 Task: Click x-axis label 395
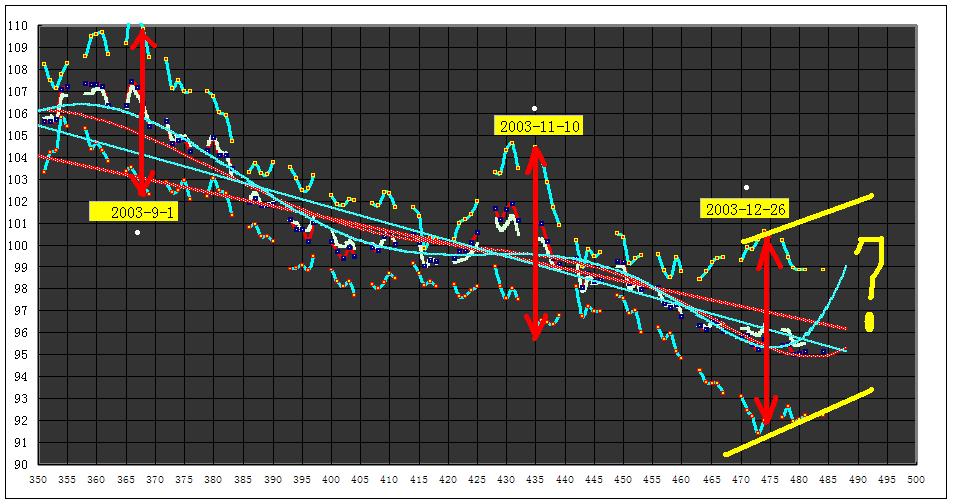click(x=301, y=480)
